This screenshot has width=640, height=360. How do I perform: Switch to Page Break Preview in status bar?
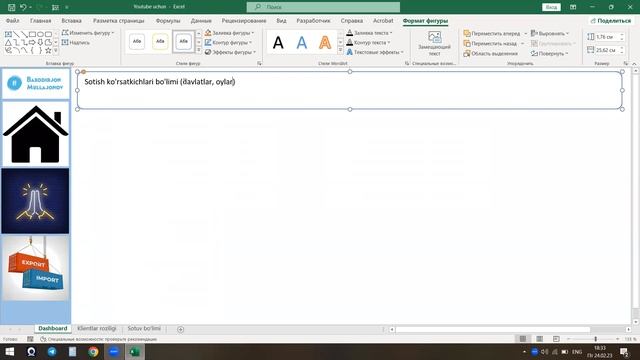pos(556,339)
